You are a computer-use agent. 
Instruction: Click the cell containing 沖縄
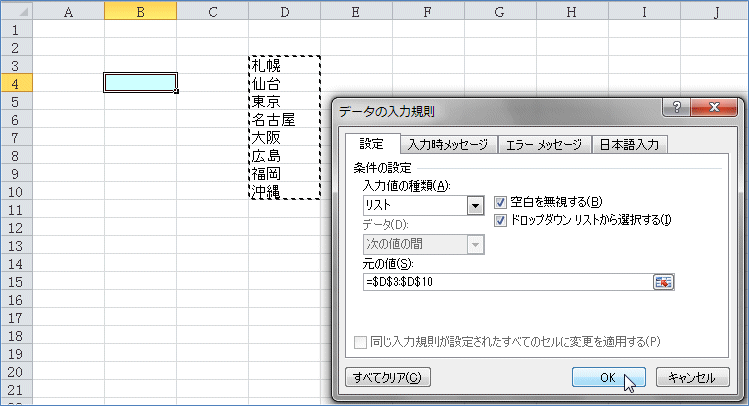click(x=285, y=191)
